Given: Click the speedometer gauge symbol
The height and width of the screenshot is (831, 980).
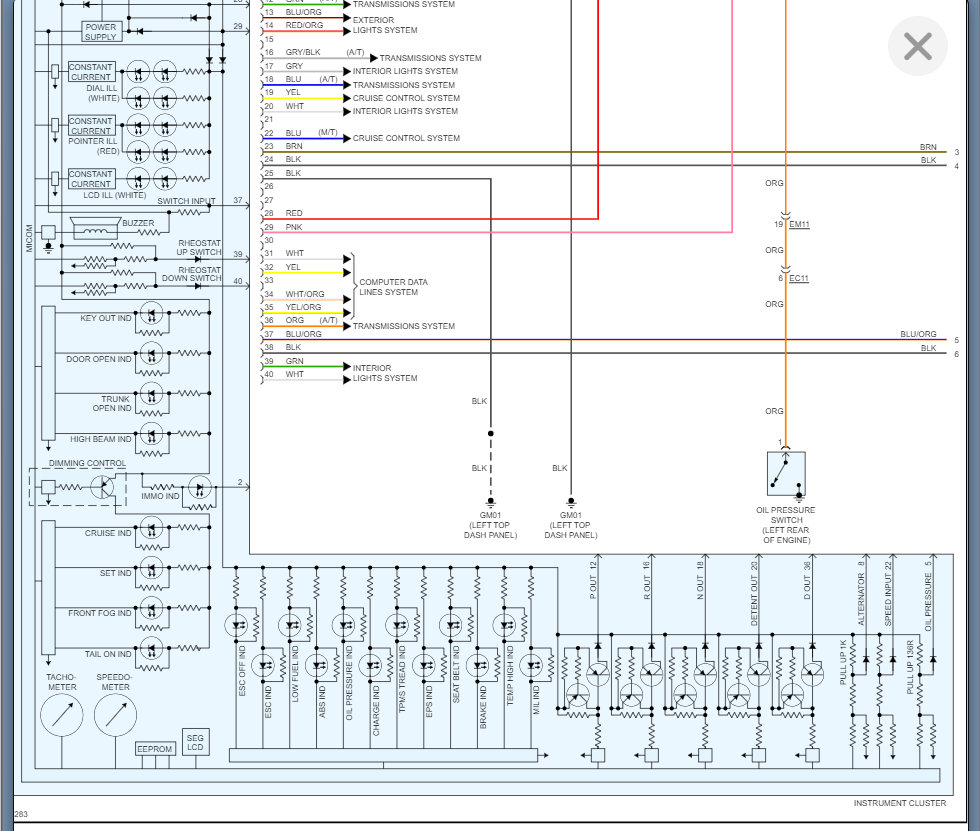Looking at the screenshot, I should pyautogui.click(x=116, y=715).
